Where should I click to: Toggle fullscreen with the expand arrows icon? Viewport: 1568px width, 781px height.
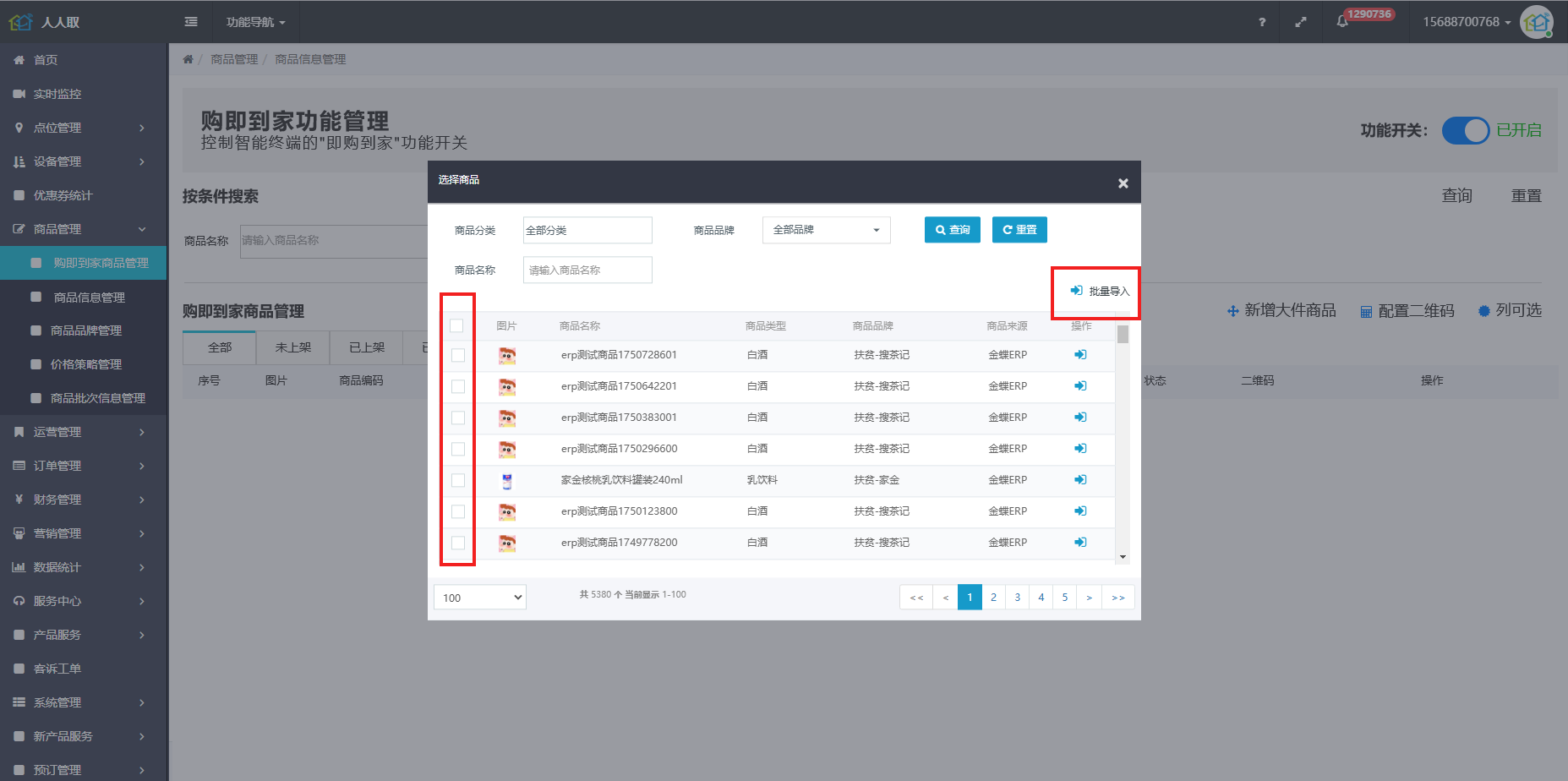pos(1300,22)
